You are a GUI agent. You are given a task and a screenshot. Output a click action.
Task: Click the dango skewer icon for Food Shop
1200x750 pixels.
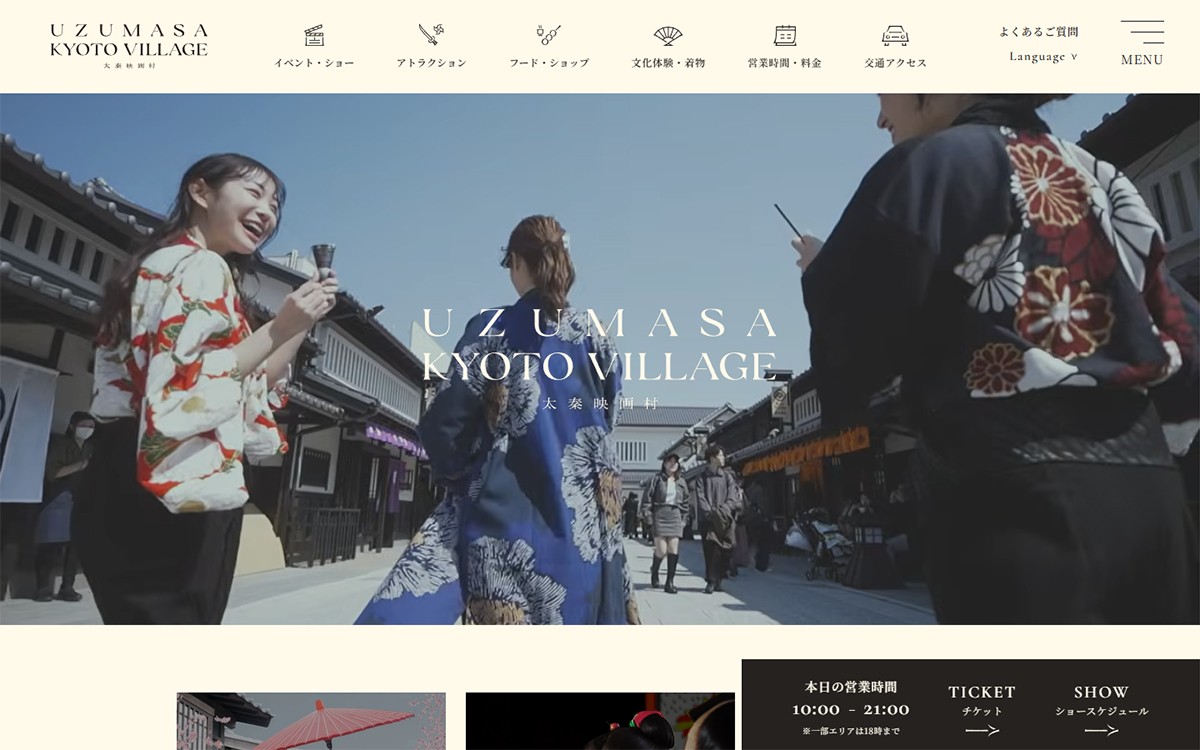coord(549,35)
